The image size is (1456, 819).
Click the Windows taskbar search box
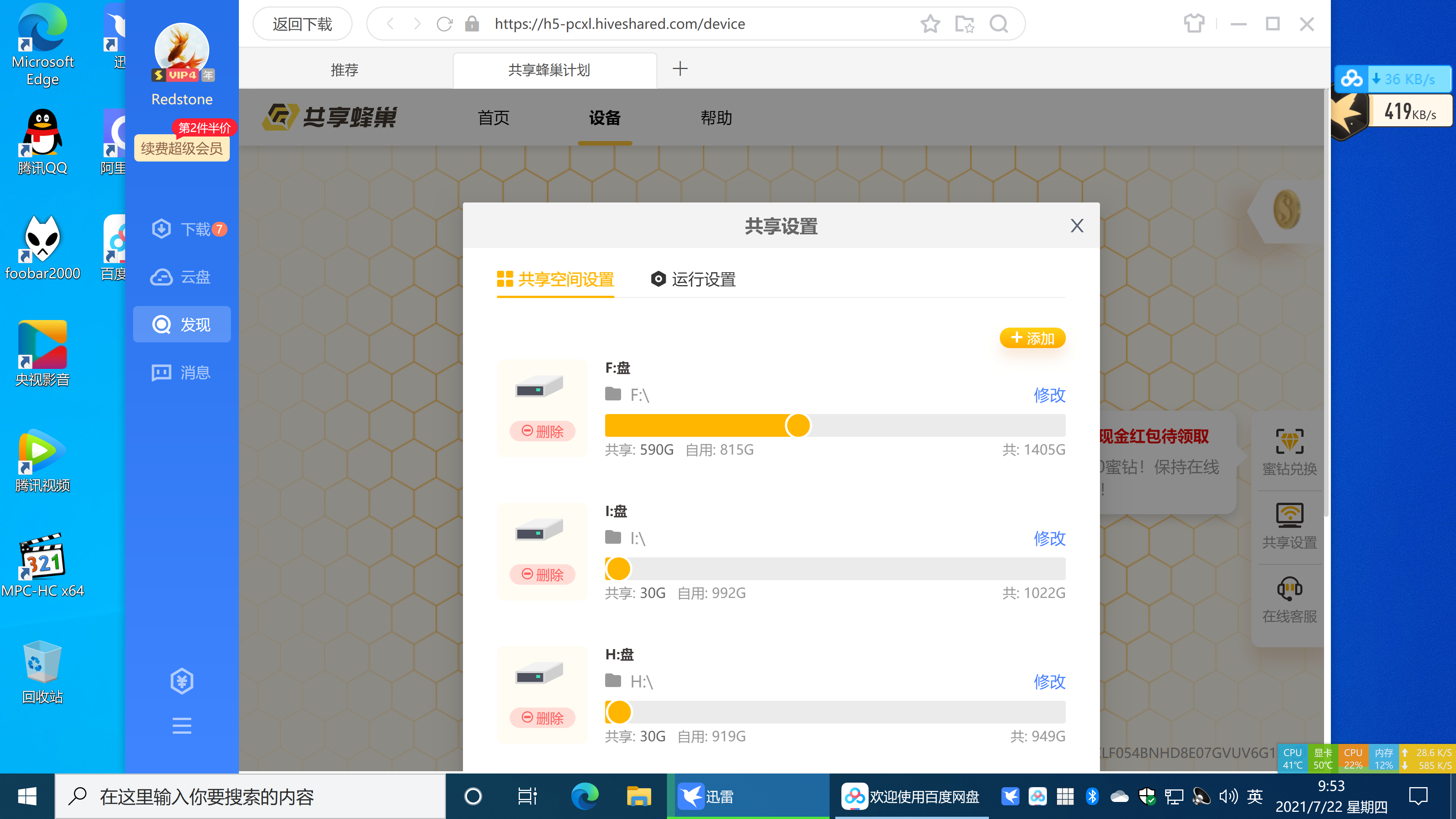pos(249,796)
